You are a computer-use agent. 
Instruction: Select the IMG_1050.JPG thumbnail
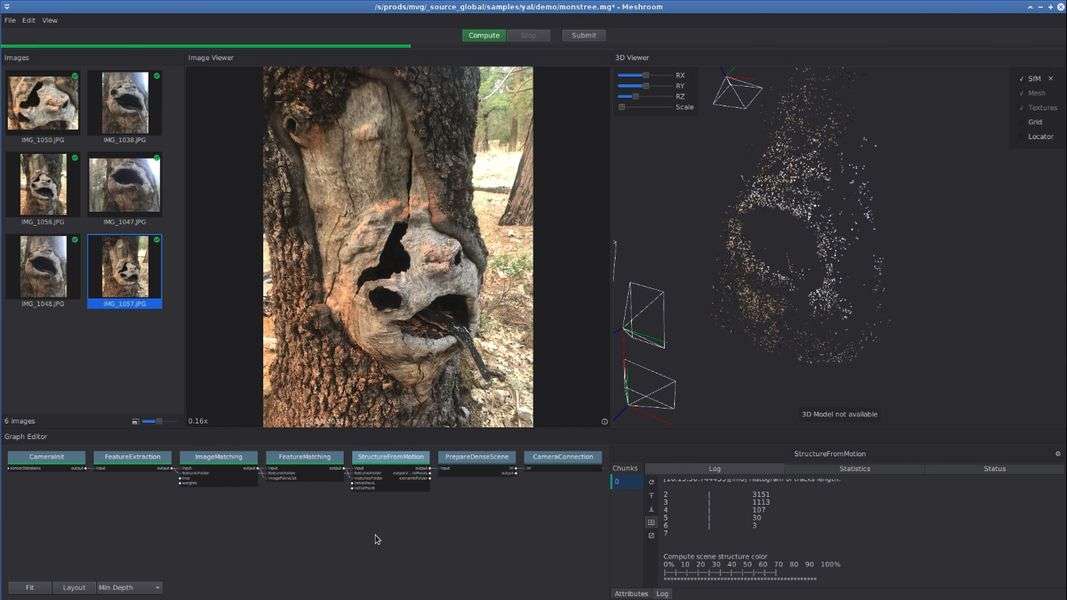pyautogui.click(x=43, y=102)
